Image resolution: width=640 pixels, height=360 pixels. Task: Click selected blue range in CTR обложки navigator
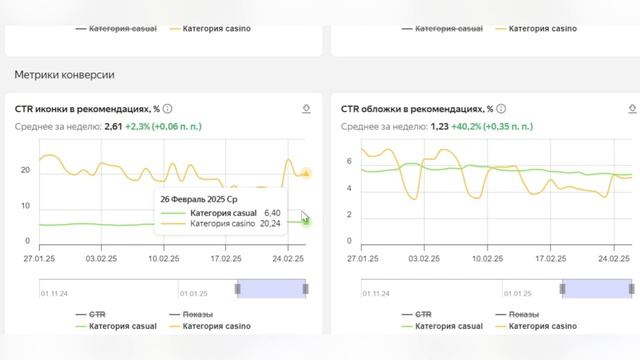point(597,289)
